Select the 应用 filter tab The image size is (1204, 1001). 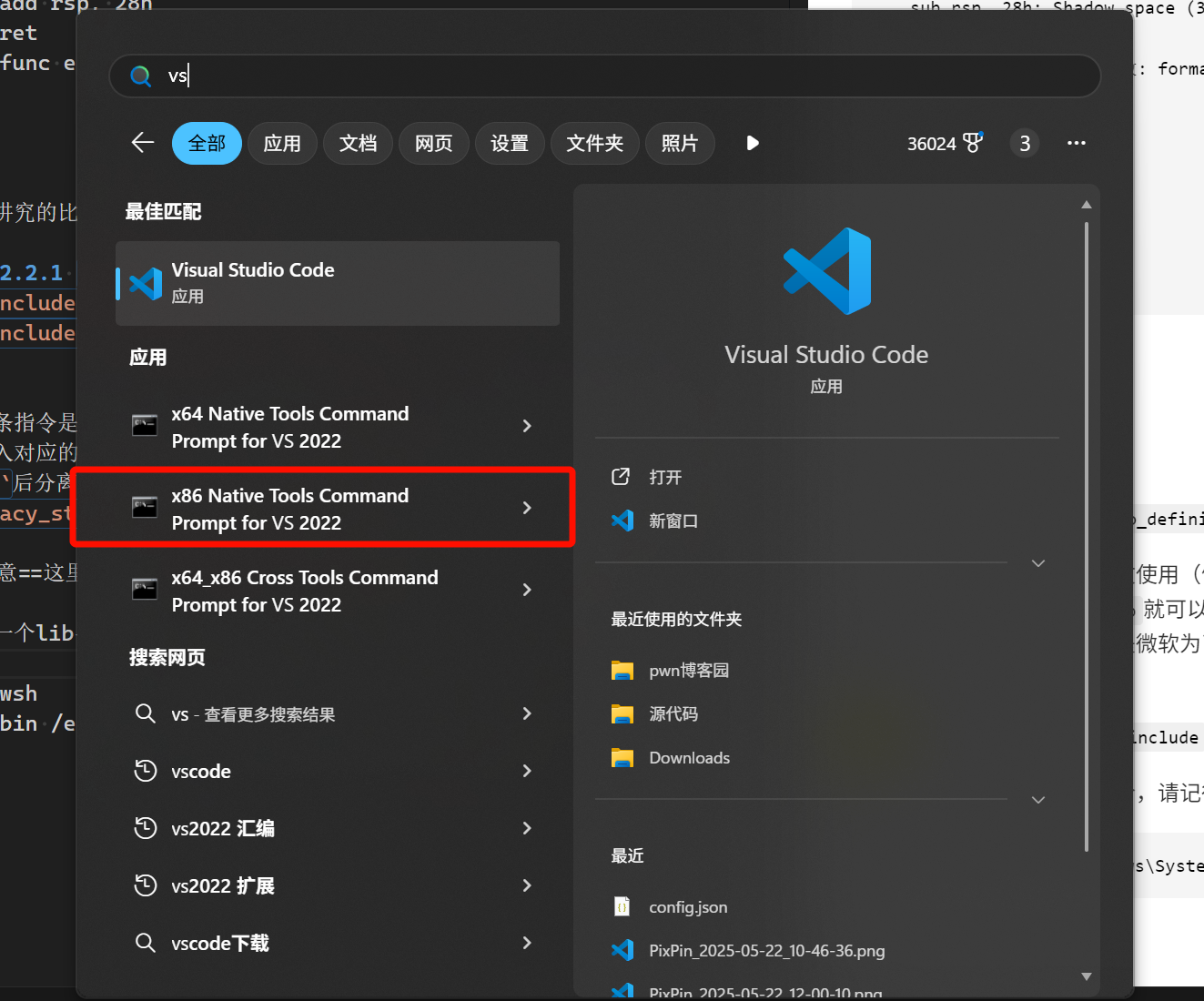[282, 143]
